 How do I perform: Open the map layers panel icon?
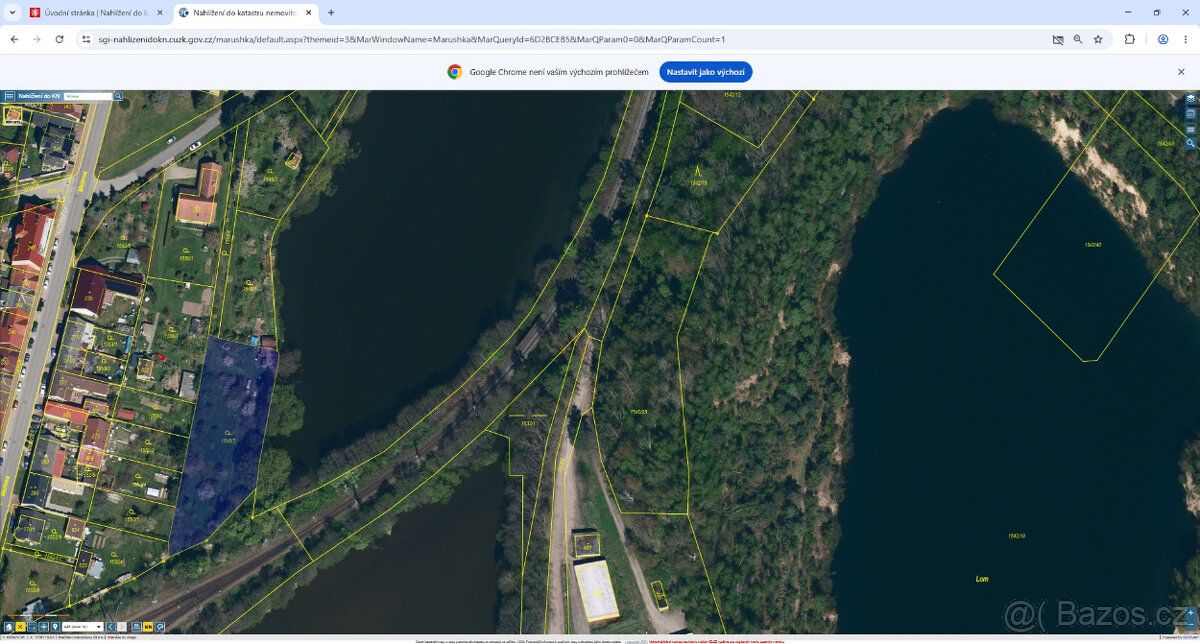(x=1191, y=99)
